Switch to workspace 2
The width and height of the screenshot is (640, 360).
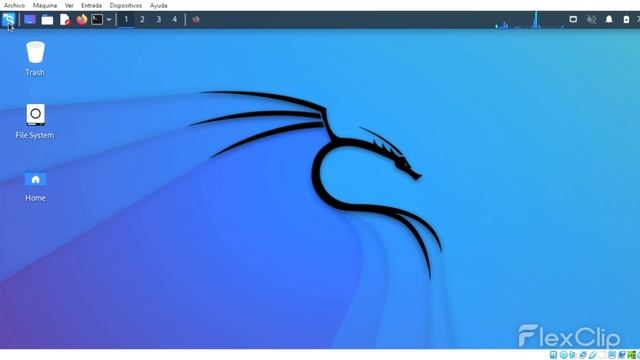pos(142,19)
